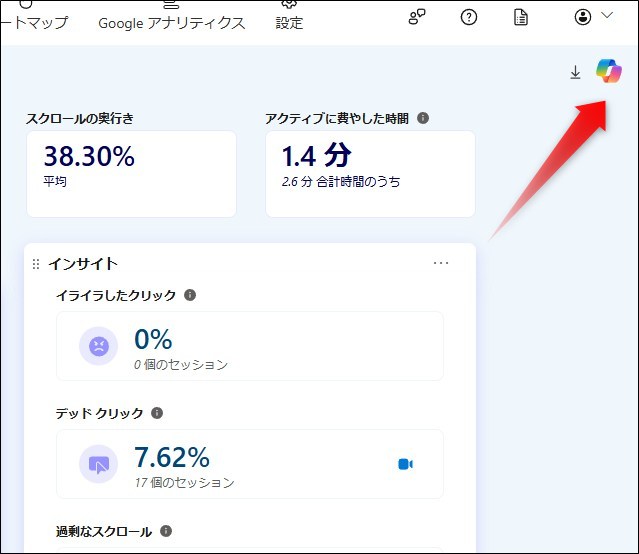Click the 0% rage click value
Viewport: 639px width, 554px height.
coord(153,339)
